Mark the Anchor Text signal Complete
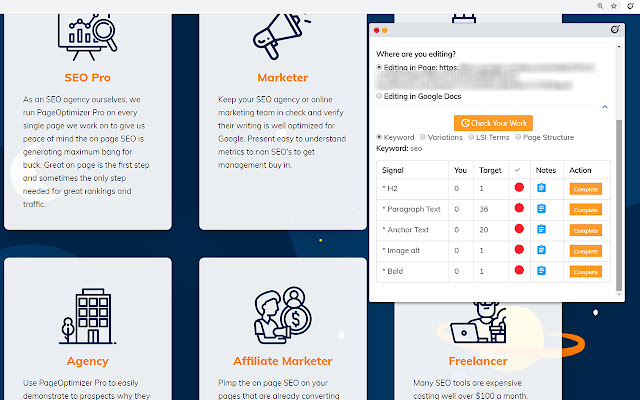The width and height of the screenshot is (640, 400). click(x=586, y=230)
